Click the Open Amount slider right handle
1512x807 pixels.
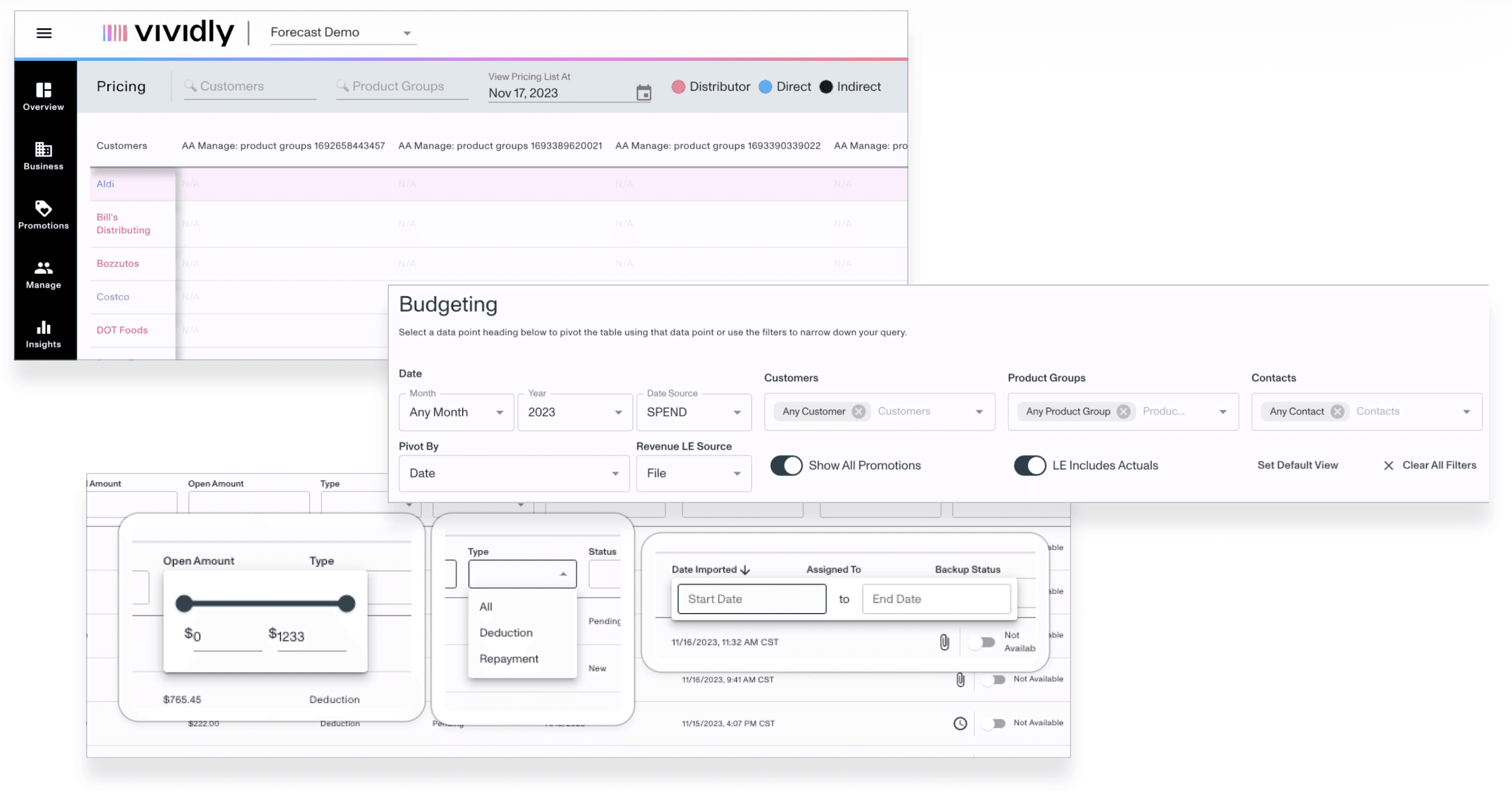346,603
